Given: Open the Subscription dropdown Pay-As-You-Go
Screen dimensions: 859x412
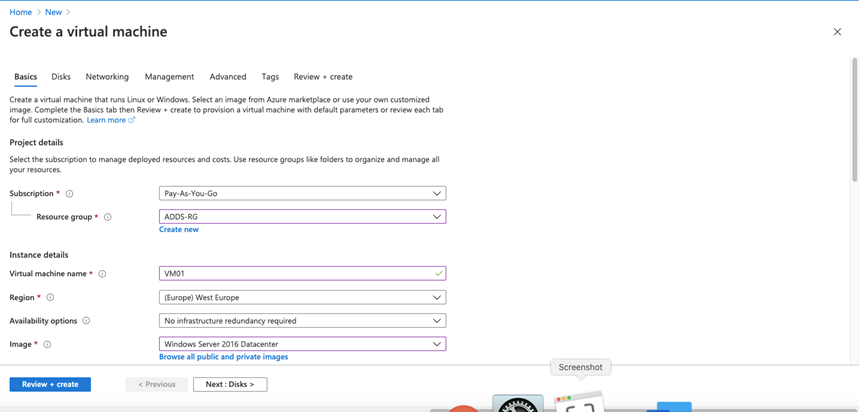Looking at the screenshot, I should coord(302,193).
